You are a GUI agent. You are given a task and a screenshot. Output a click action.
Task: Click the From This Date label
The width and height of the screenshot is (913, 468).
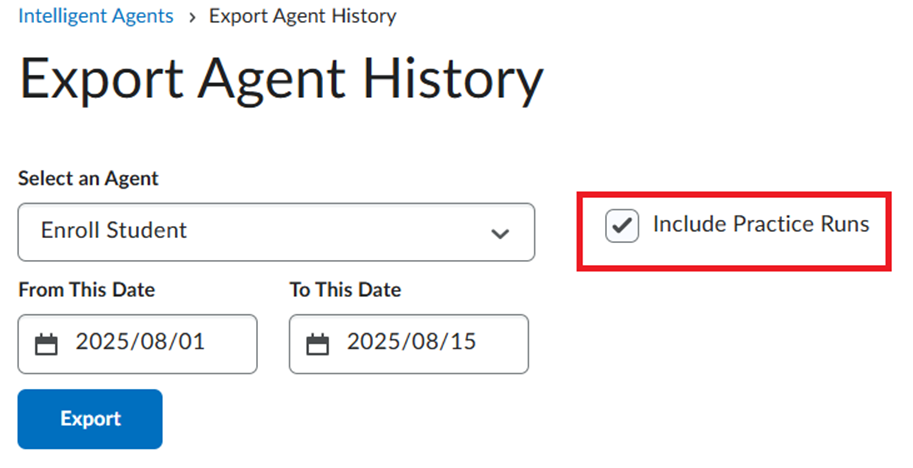(x=87, y=290)
